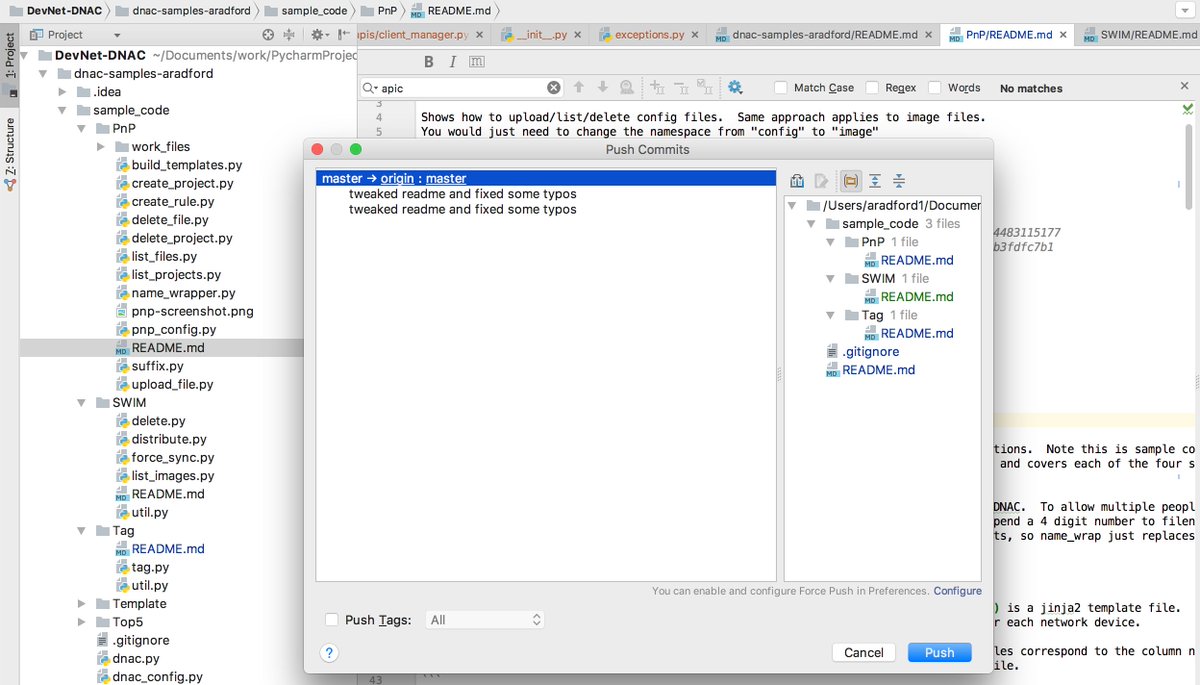Screen dimensions: 1200x685
Task: Click the master target branch link
Action: pos(446,178)
